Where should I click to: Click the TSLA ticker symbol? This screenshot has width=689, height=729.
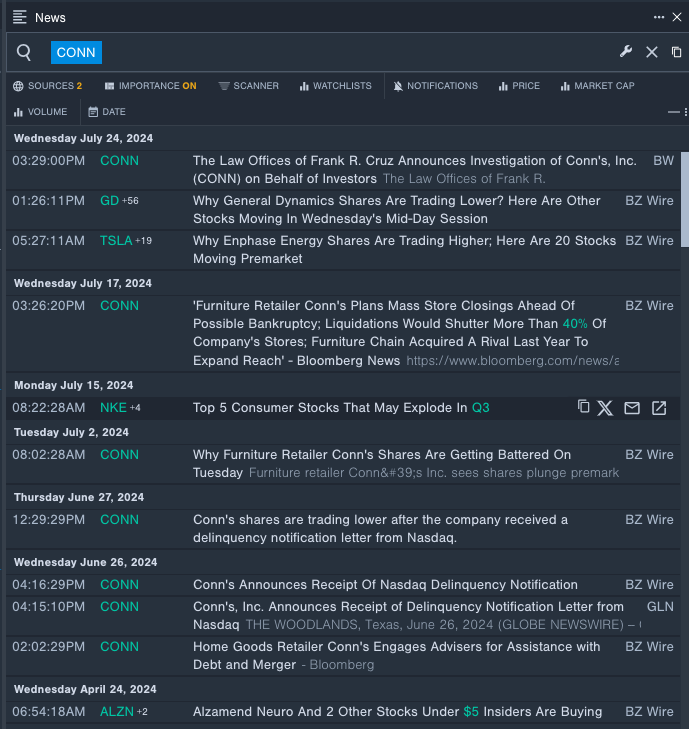tap(116, 241)
